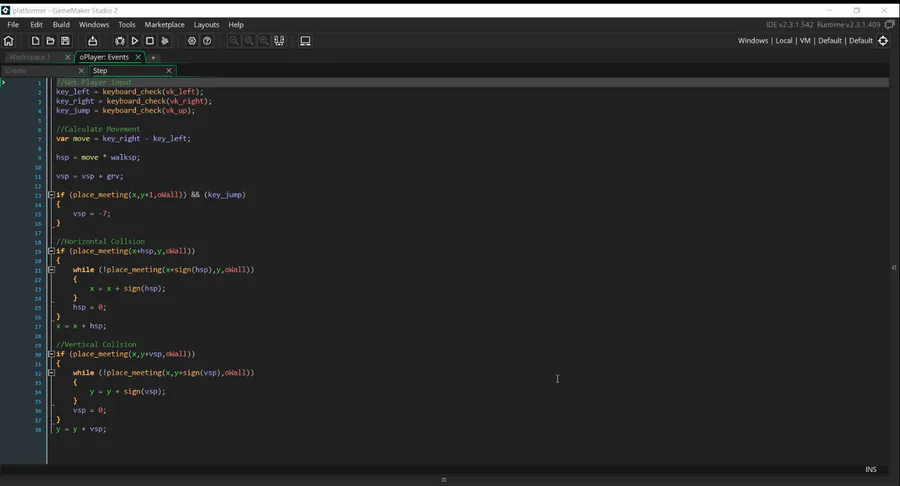
Task: Open the Windows menu
Action: pyautogui.click(x=94, y=25)
